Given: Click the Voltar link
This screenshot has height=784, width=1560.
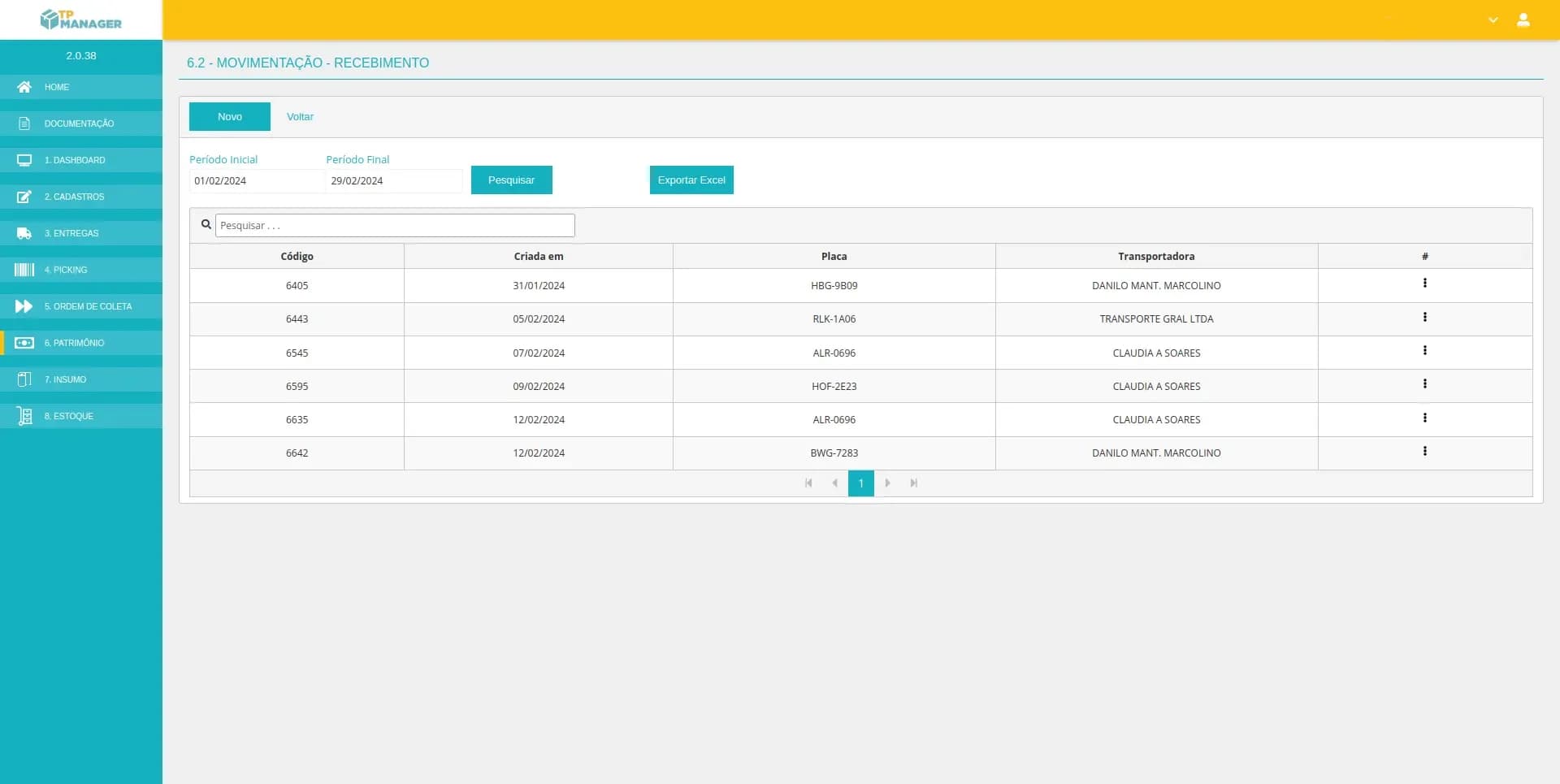Looking at the screenshot, I should click(x=300, y=116).
